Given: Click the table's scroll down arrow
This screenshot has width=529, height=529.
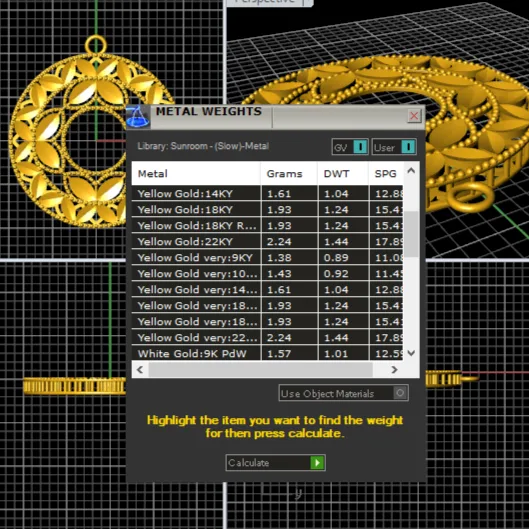Looking at the screenshot, I should (x=411, y=353).
